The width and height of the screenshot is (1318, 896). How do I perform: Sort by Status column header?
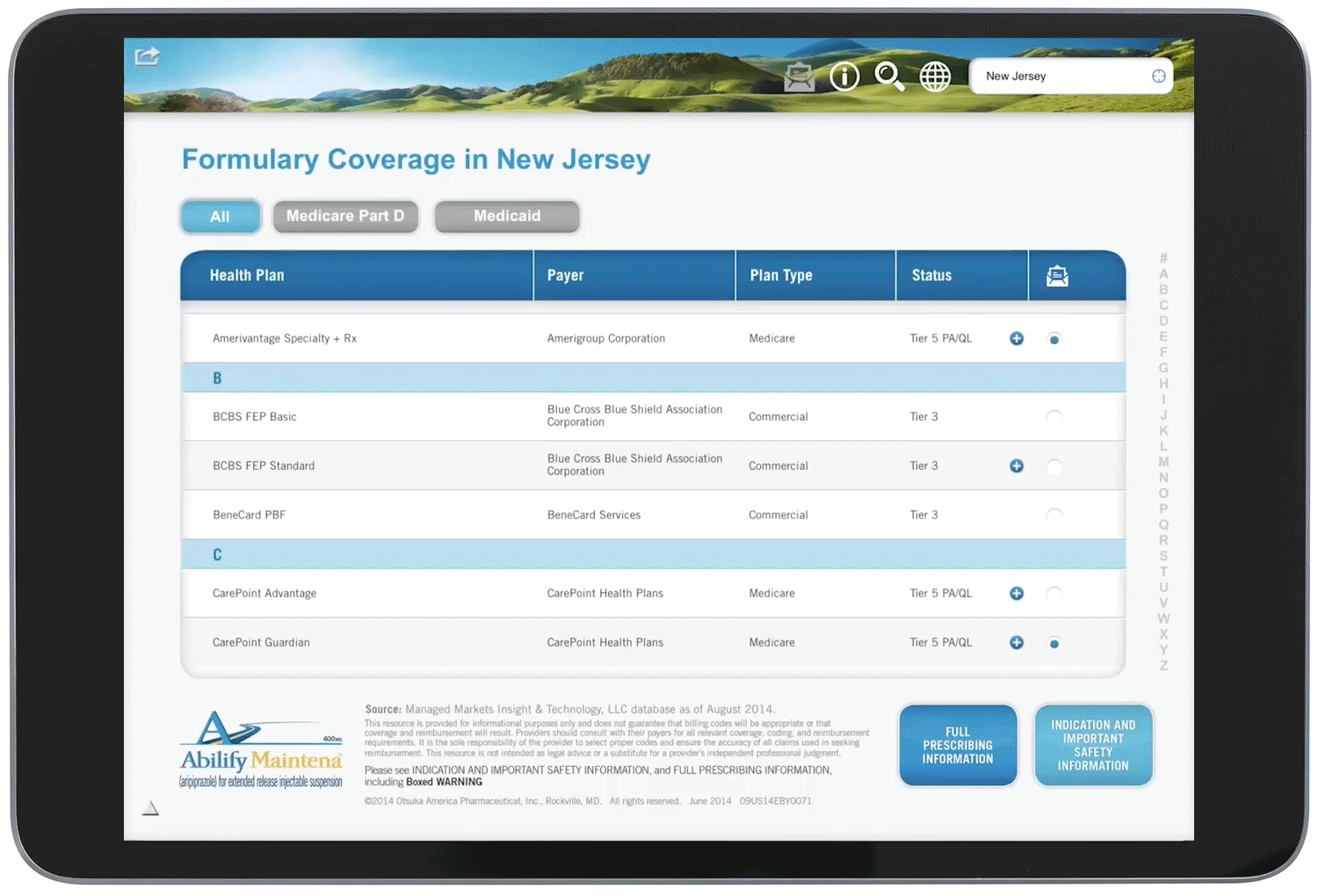pyautogui.click(x=962, y=276)
